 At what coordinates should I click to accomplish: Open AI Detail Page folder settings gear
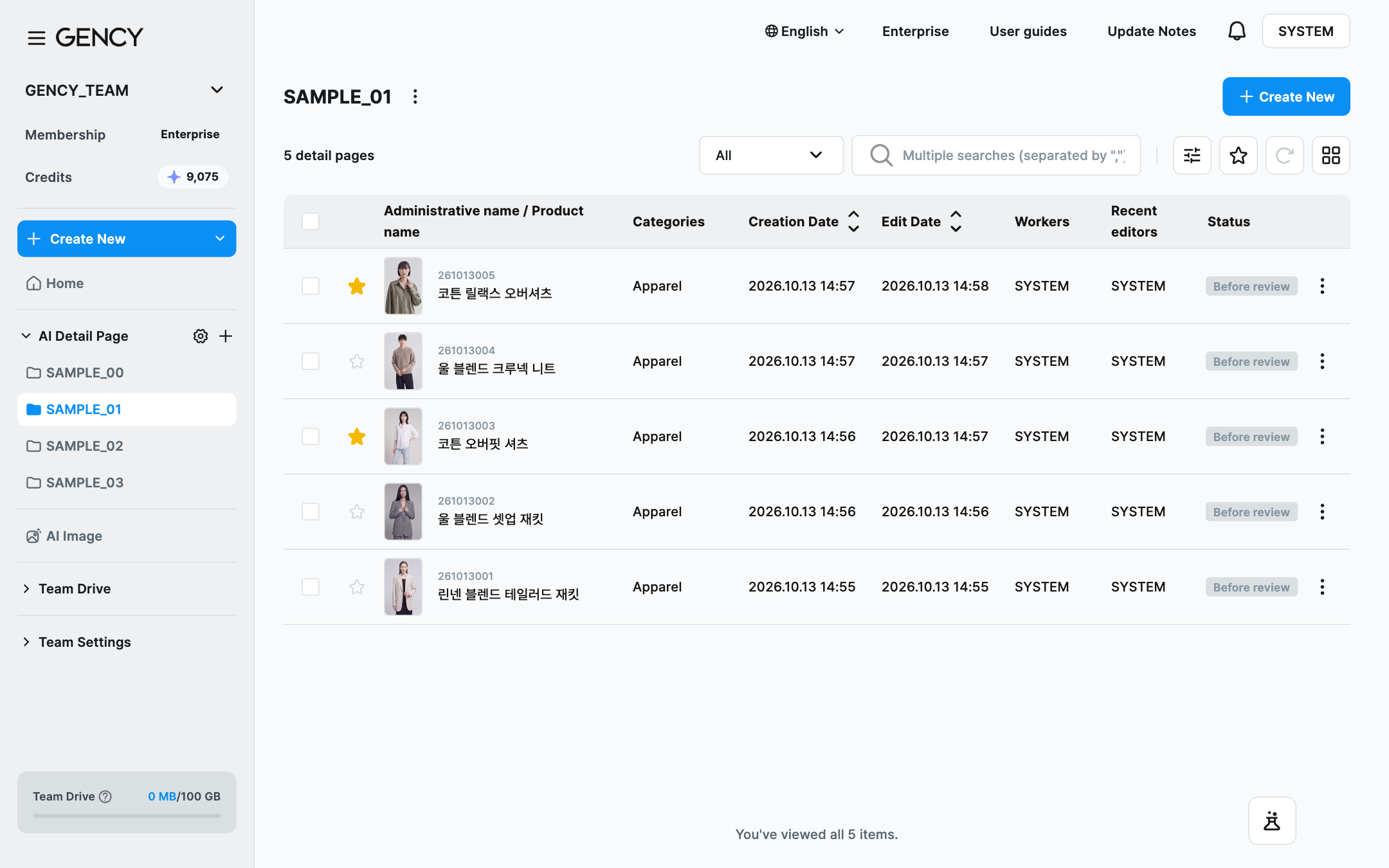point(201,336)
